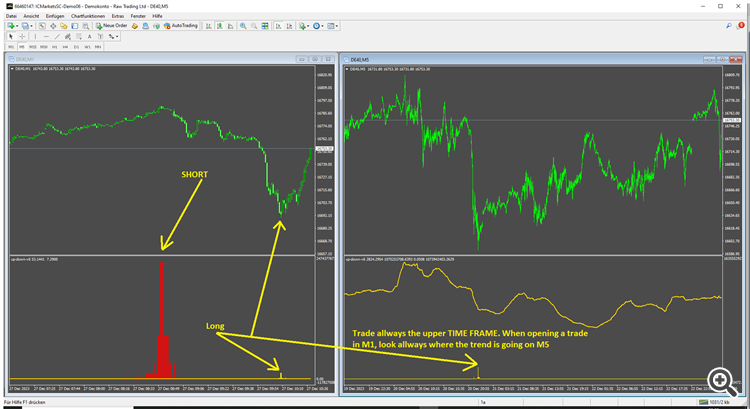Viewport: 750px width, 409px height.
Task: Open the Data Window icon
Action: coord(53,26)
